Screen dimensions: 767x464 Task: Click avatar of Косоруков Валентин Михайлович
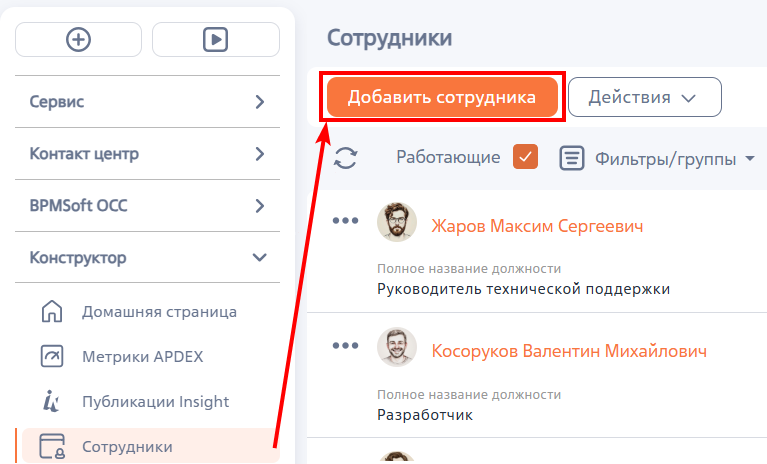tap(397, 347)
